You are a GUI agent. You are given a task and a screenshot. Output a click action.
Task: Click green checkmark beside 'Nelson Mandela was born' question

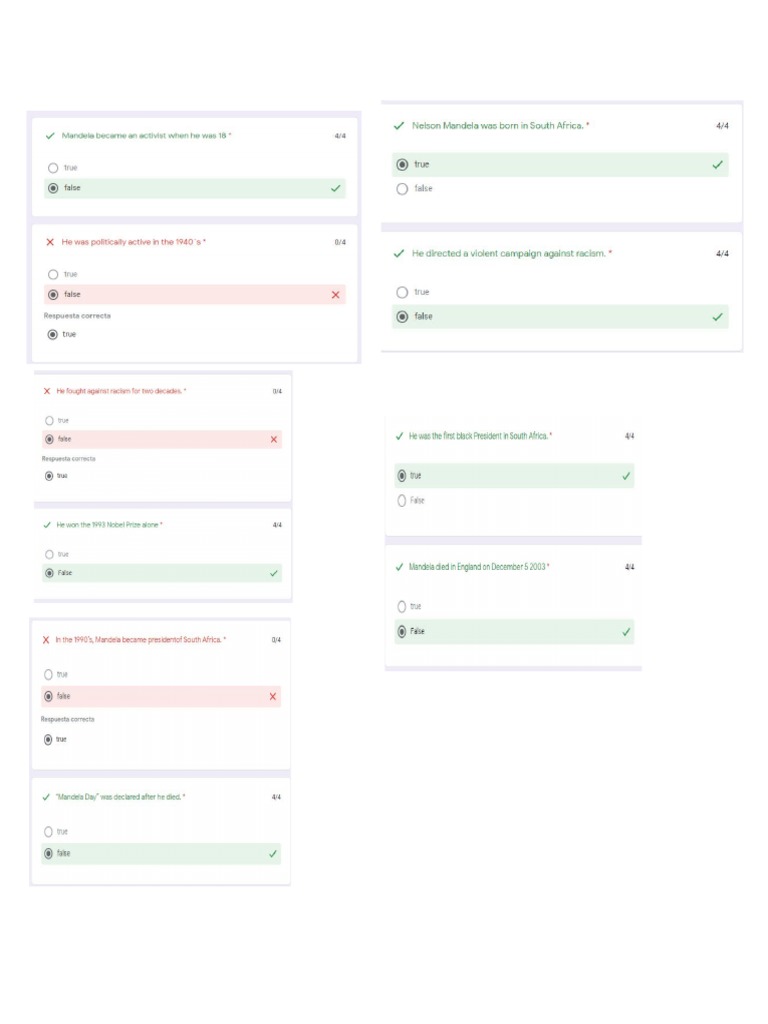tap(399, 126)
